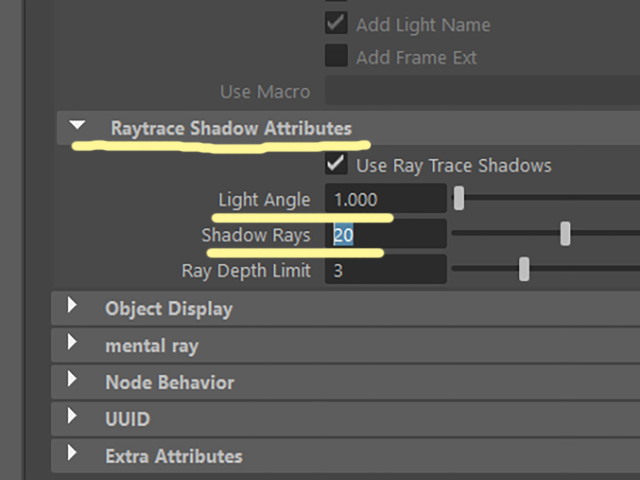The height and width of the screenshot is (480, 640).
Task: Disable Use Ray Trace Shadows checkbox
Action: (x=336, y=164)
